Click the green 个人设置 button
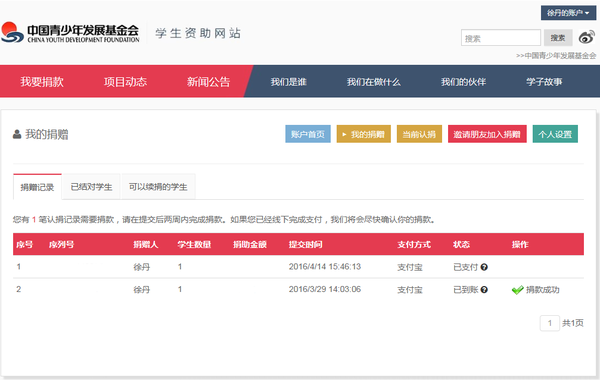Image resolution: width=600 pixels, height=380 pixels. pos(555,134)
